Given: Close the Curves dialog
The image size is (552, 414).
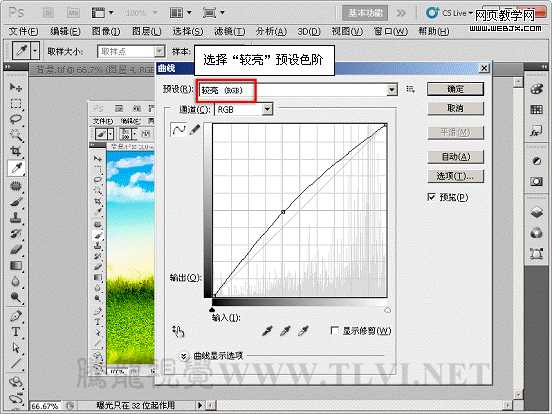Looking at the screenshot, I should [484, 68].
